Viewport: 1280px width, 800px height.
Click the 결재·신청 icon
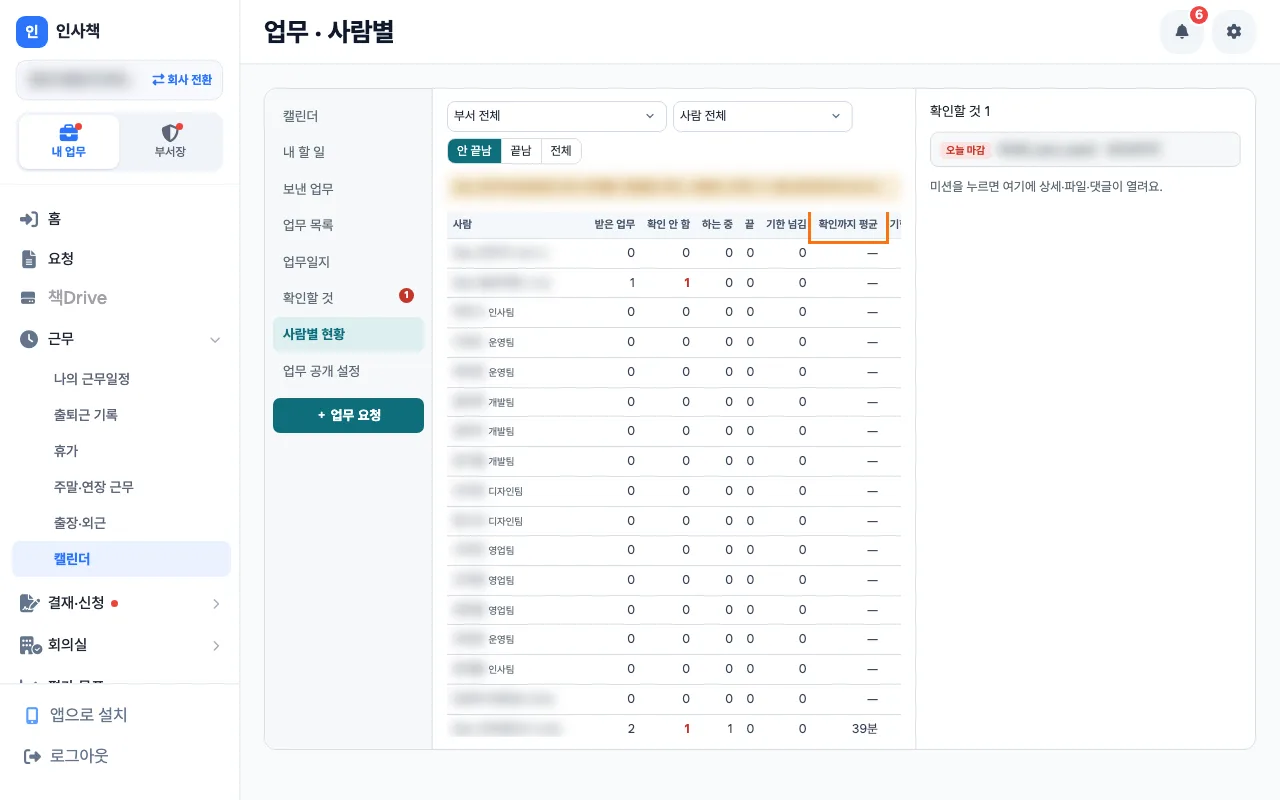click(x=30, y=603)
